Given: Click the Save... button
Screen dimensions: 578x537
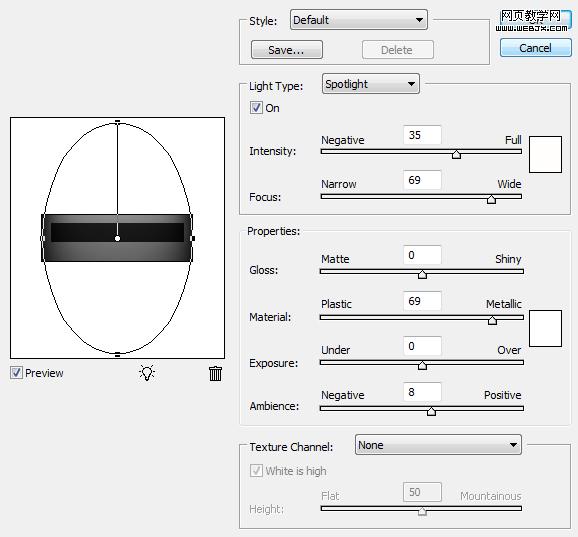Looking at the screenshot, I should pyautogui.click(x=287, y=50).
